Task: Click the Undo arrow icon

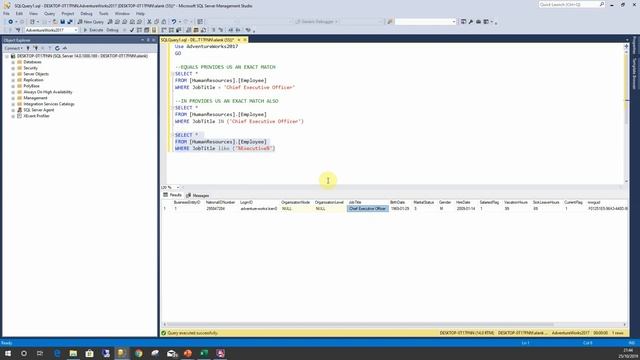Action: point(174,22)
